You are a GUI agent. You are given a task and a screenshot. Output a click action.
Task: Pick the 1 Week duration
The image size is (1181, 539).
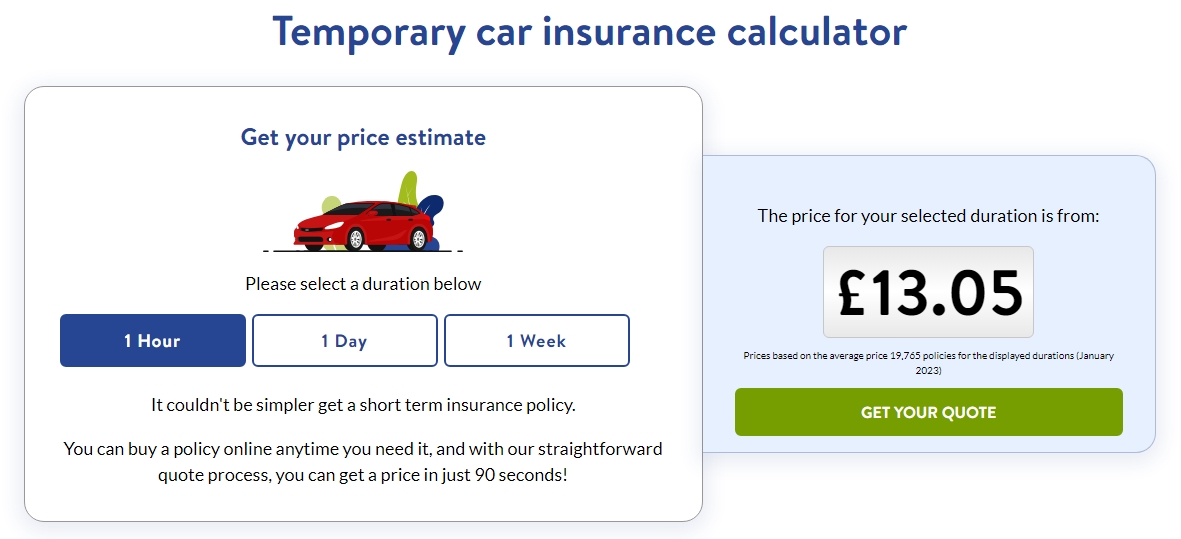click(536, 340)
